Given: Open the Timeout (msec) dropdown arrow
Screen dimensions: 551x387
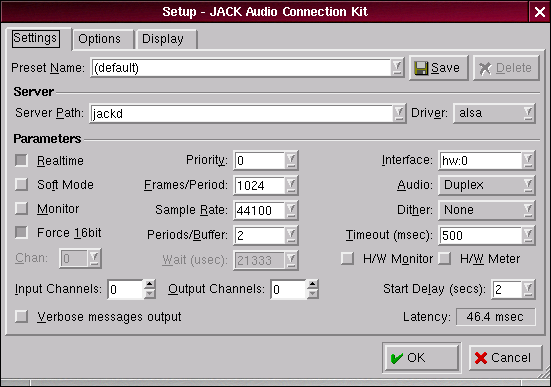Looking at the screenshot, I should 528,235.
